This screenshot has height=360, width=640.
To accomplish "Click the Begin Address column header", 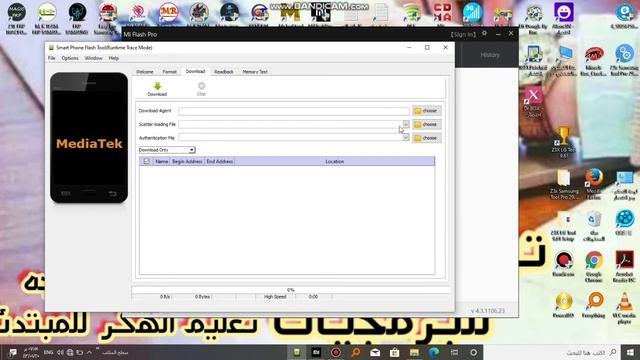I will [187, 162].
